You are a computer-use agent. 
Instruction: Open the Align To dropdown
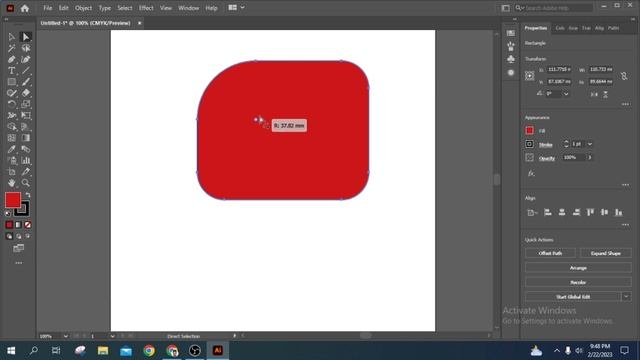(532, 213)
